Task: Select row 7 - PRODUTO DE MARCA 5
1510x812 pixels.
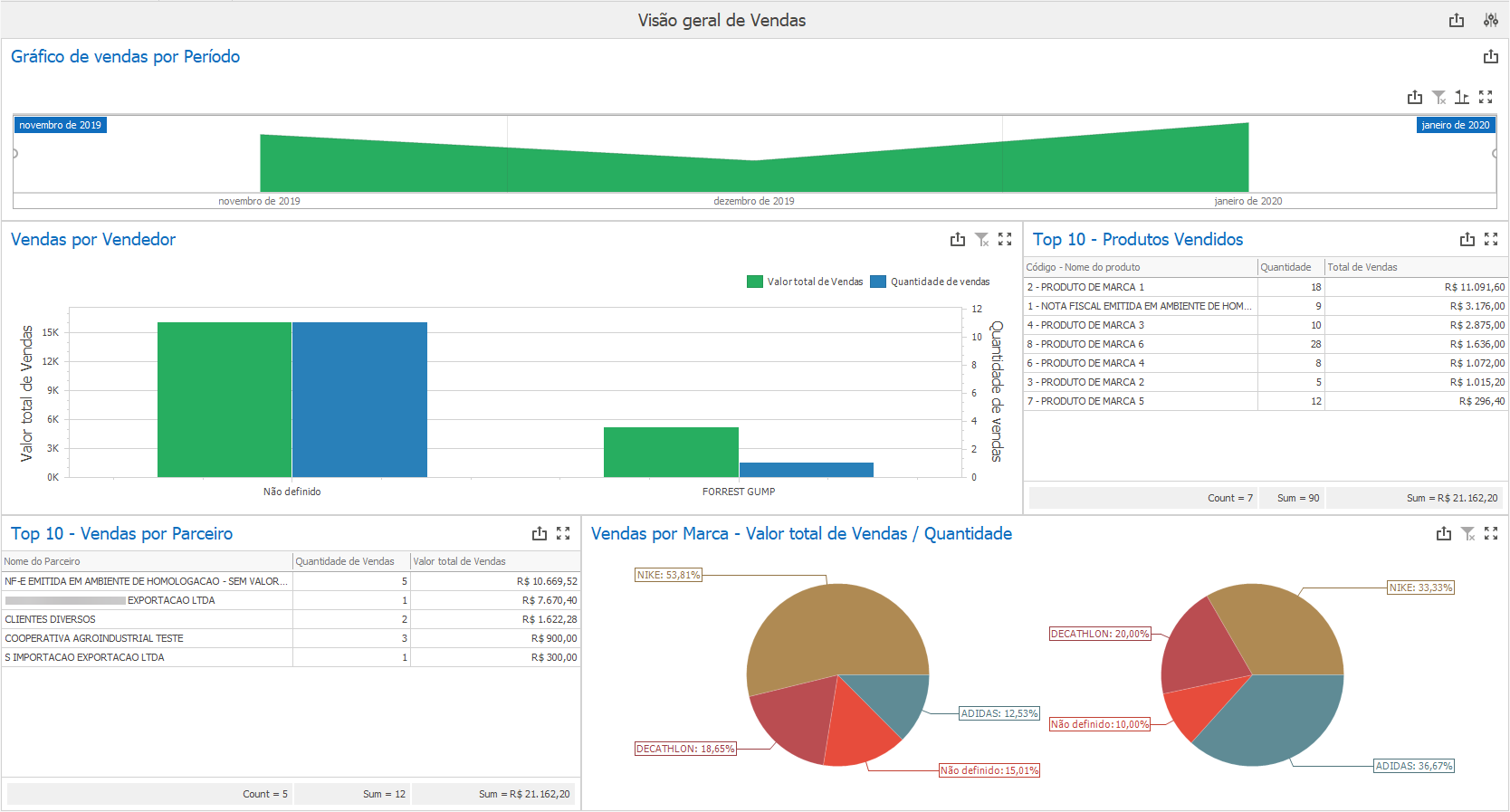Action: pyautogui.click(x=1266, y=401)
